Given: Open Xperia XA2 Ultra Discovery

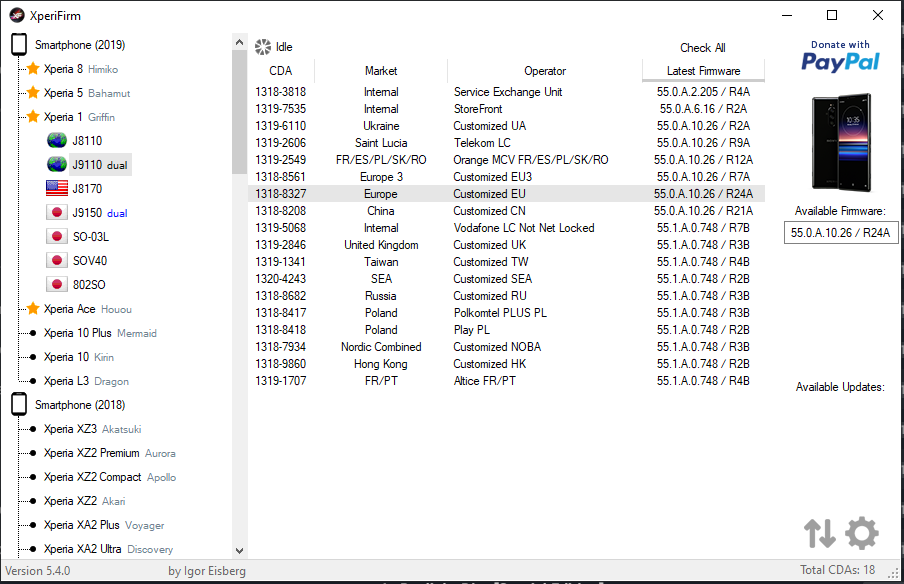Looking at the screenshot, I should coord(108,549).
